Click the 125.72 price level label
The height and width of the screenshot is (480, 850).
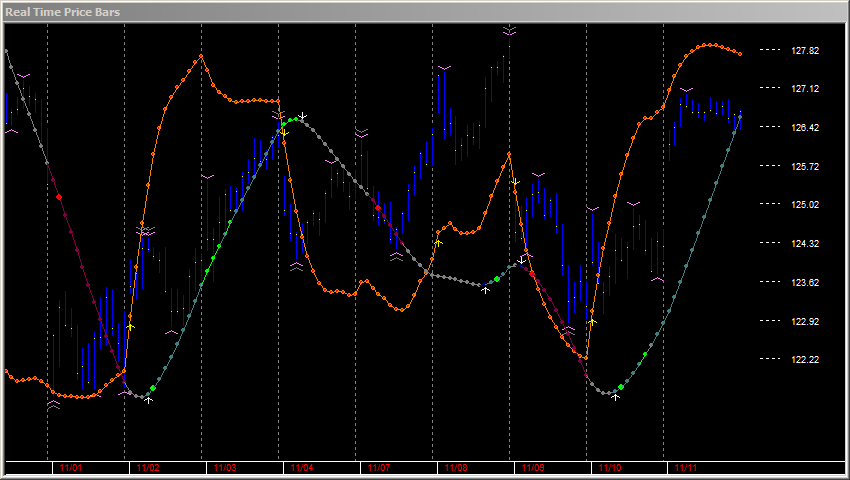(x=805, y=167)
